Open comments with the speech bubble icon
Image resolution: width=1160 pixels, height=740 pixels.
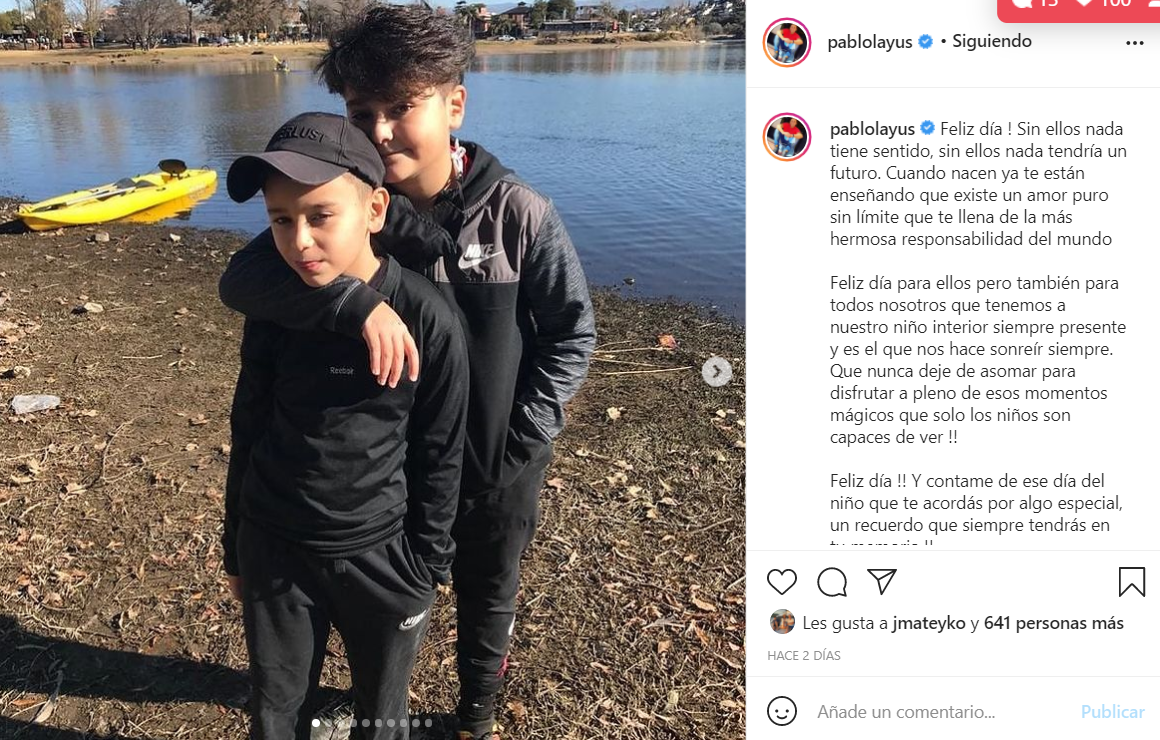(x=832, y=582)
